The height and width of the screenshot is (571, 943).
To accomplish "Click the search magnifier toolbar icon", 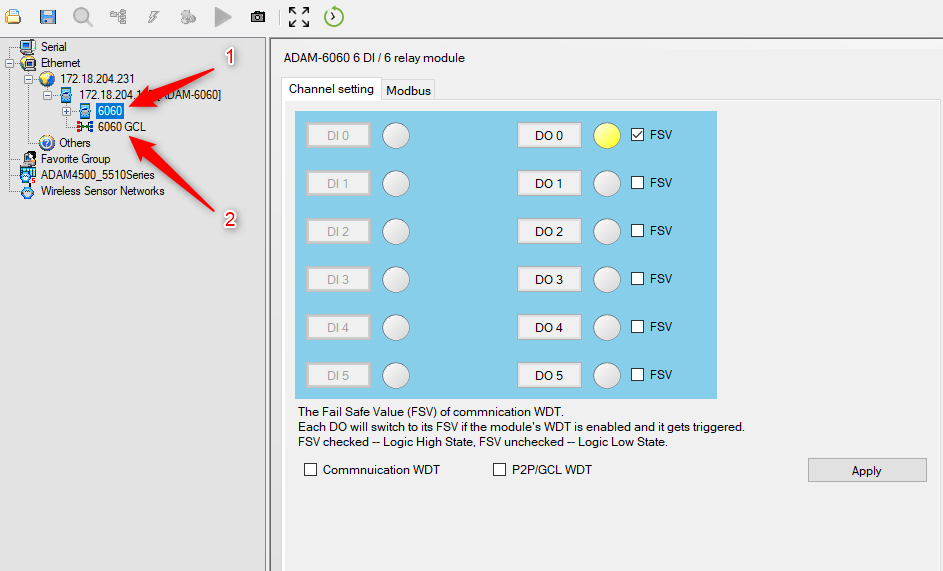I will [x=82, y=16].
